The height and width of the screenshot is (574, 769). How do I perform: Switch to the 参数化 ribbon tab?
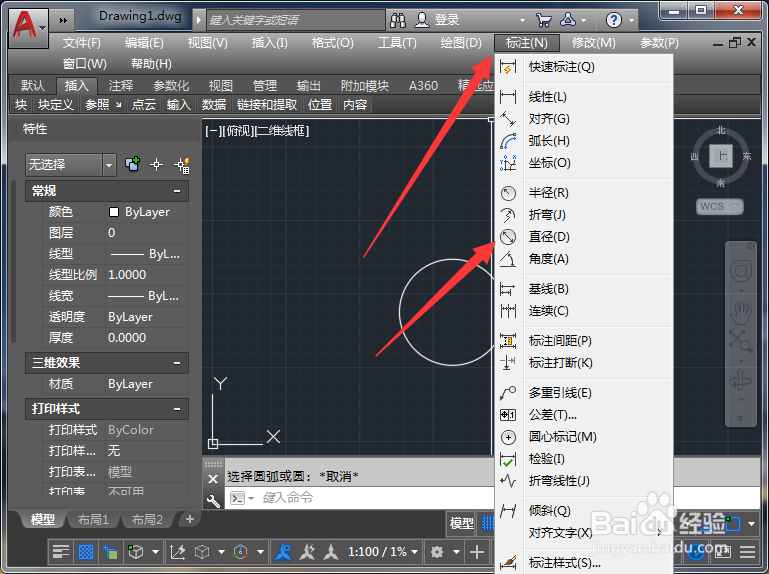[171, 86]
